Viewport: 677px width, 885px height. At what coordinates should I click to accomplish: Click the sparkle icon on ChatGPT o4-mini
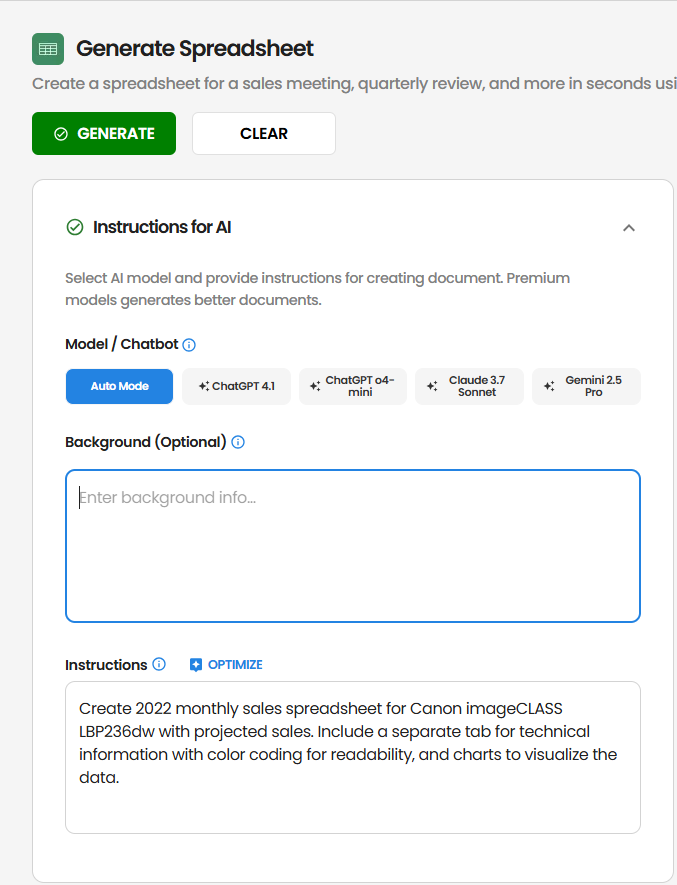313,386
